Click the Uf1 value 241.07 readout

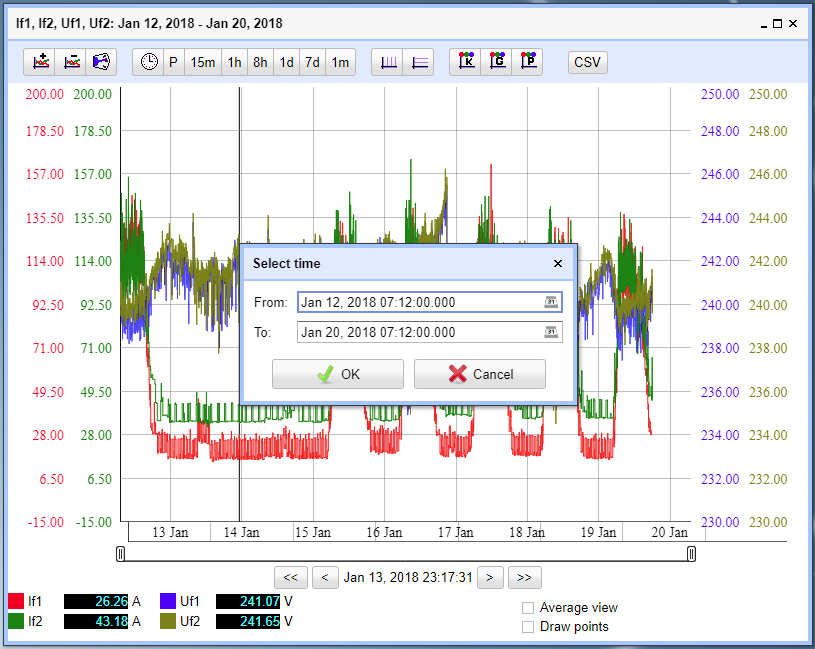coord(248,601)
